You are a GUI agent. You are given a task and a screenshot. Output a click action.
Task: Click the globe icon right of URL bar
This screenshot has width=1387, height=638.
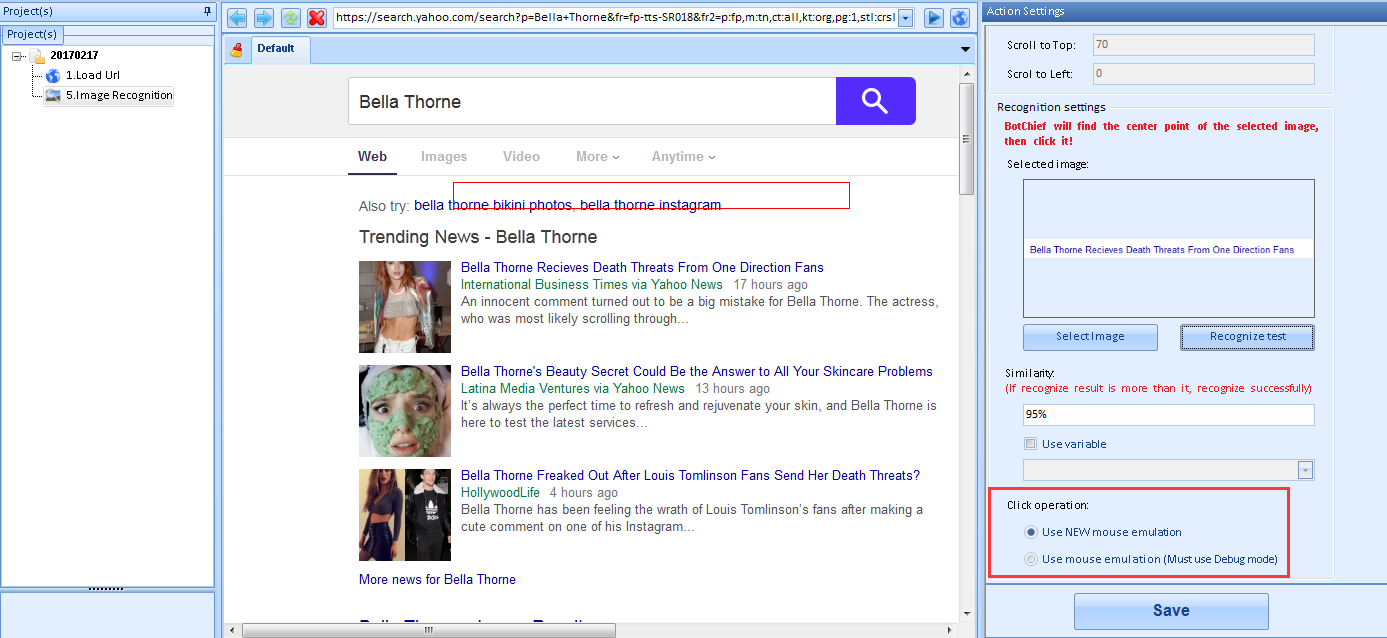960,18
